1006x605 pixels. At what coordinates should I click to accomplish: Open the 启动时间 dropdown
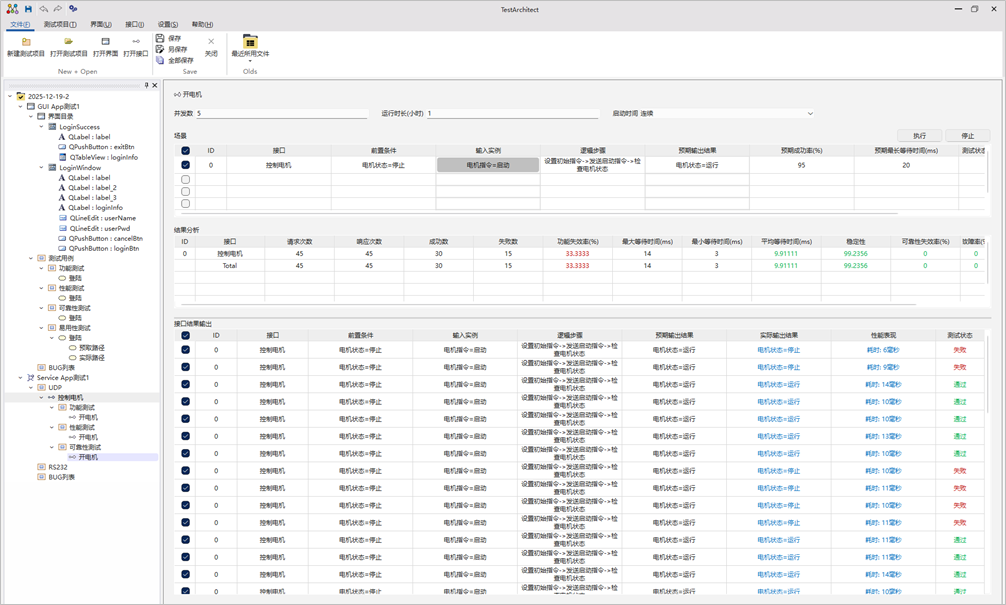809,114
